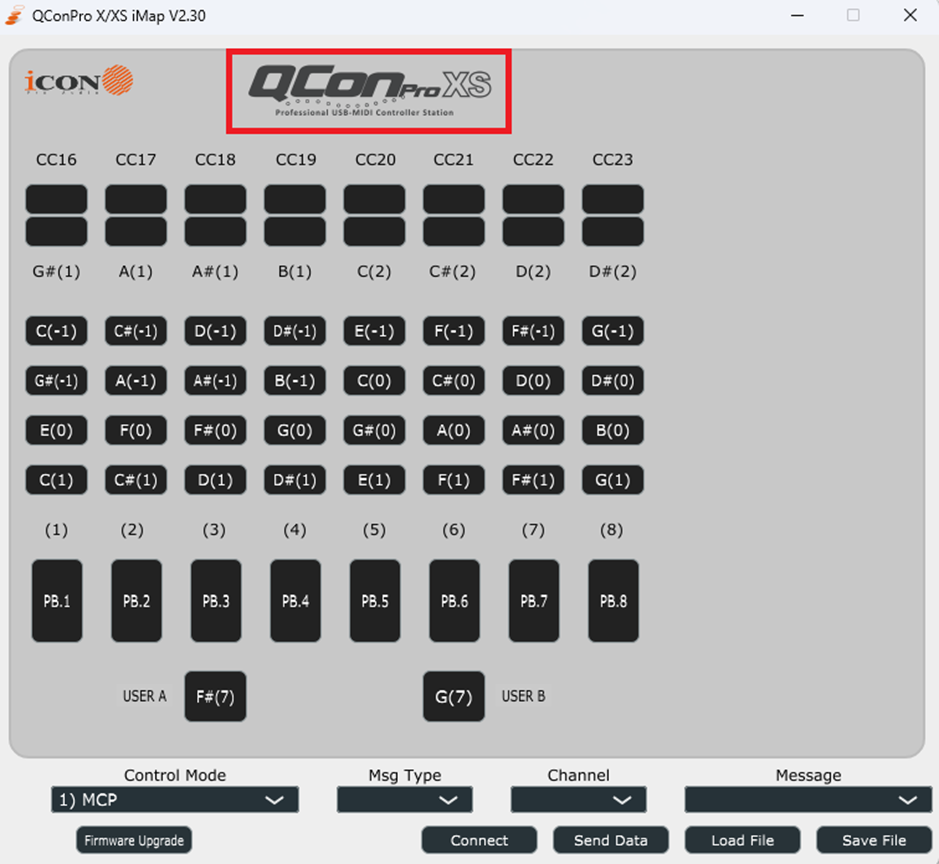Choose the G(0) button

click(x=295, y=431)
